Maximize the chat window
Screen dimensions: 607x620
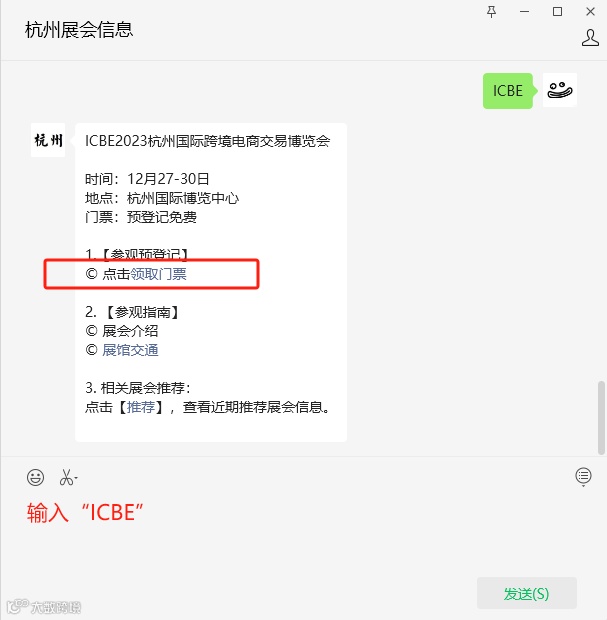[x=557, y=12]
